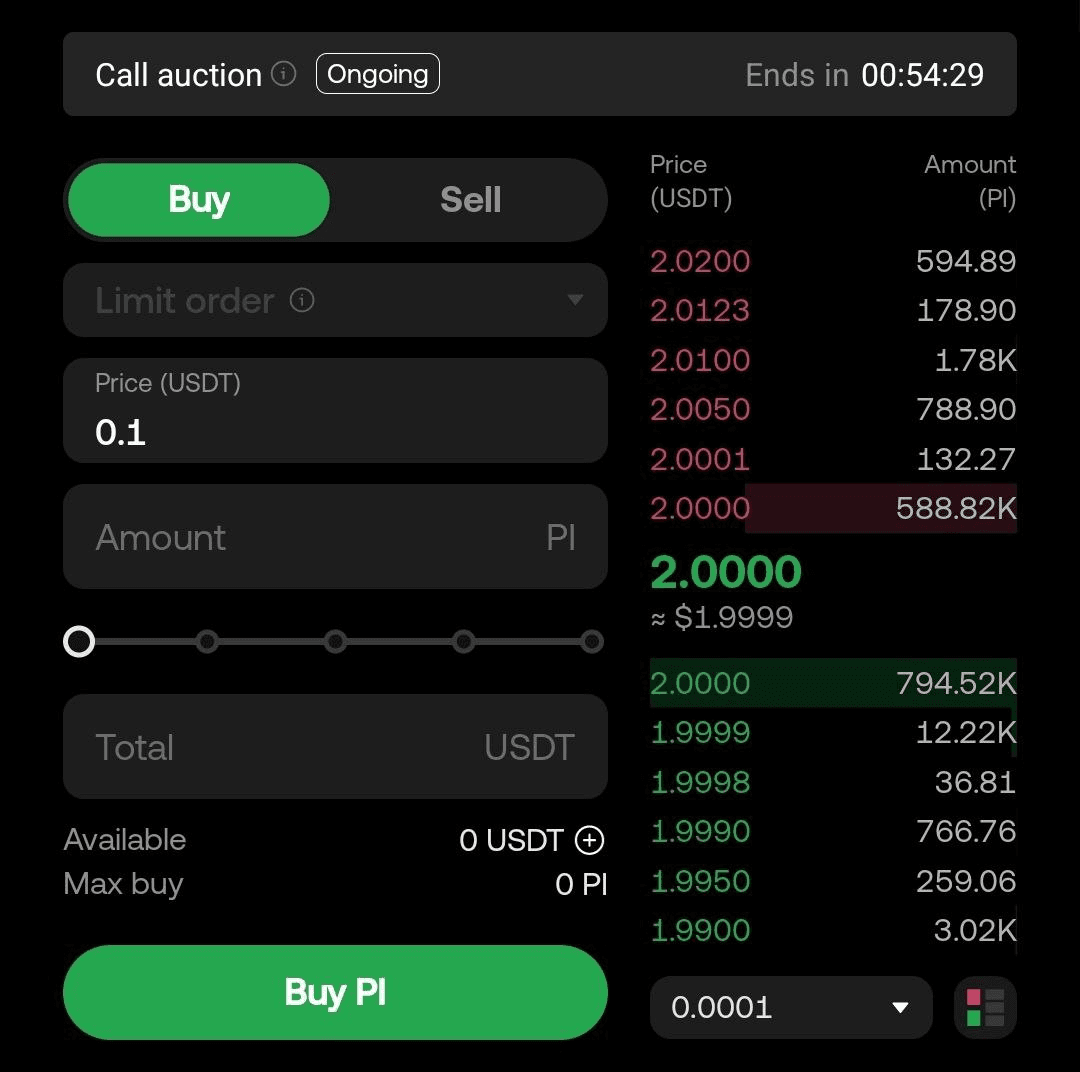This screenshot has height=1072, width=1080.
Task: Click the middle stop on the amount slider
Action: pyautogui.click(x=335, y=641)
